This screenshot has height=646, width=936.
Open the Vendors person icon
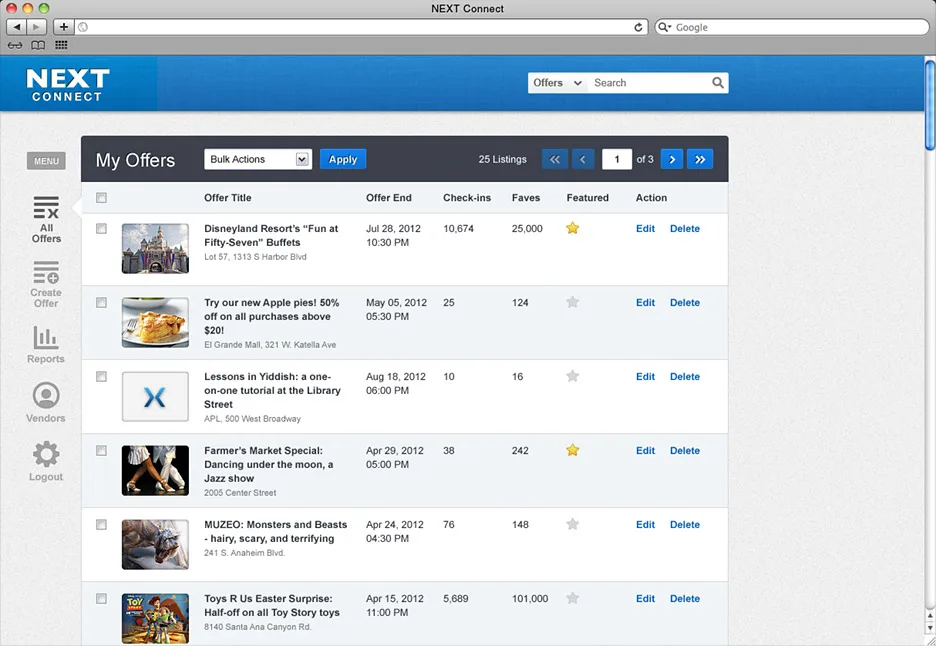tap(46, 395)
